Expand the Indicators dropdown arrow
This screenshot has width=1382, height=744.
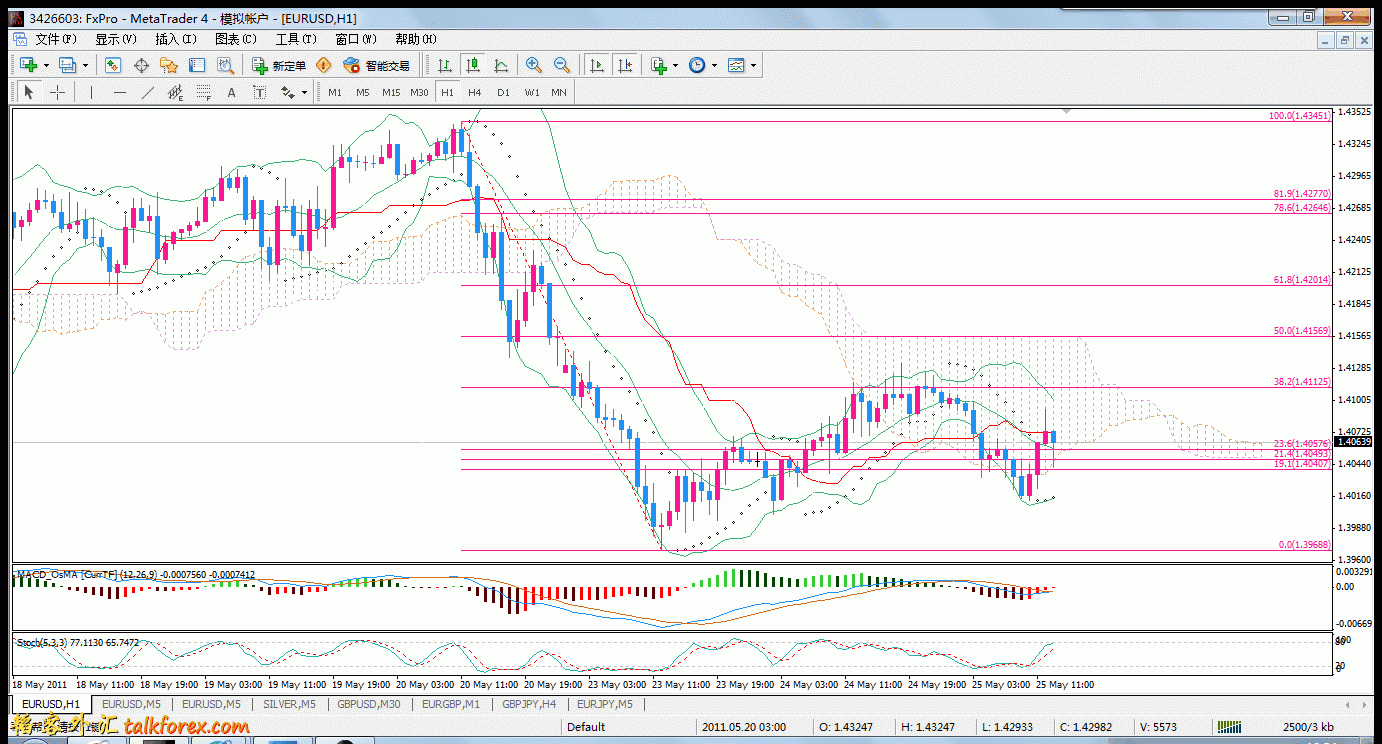pos(676,66)
